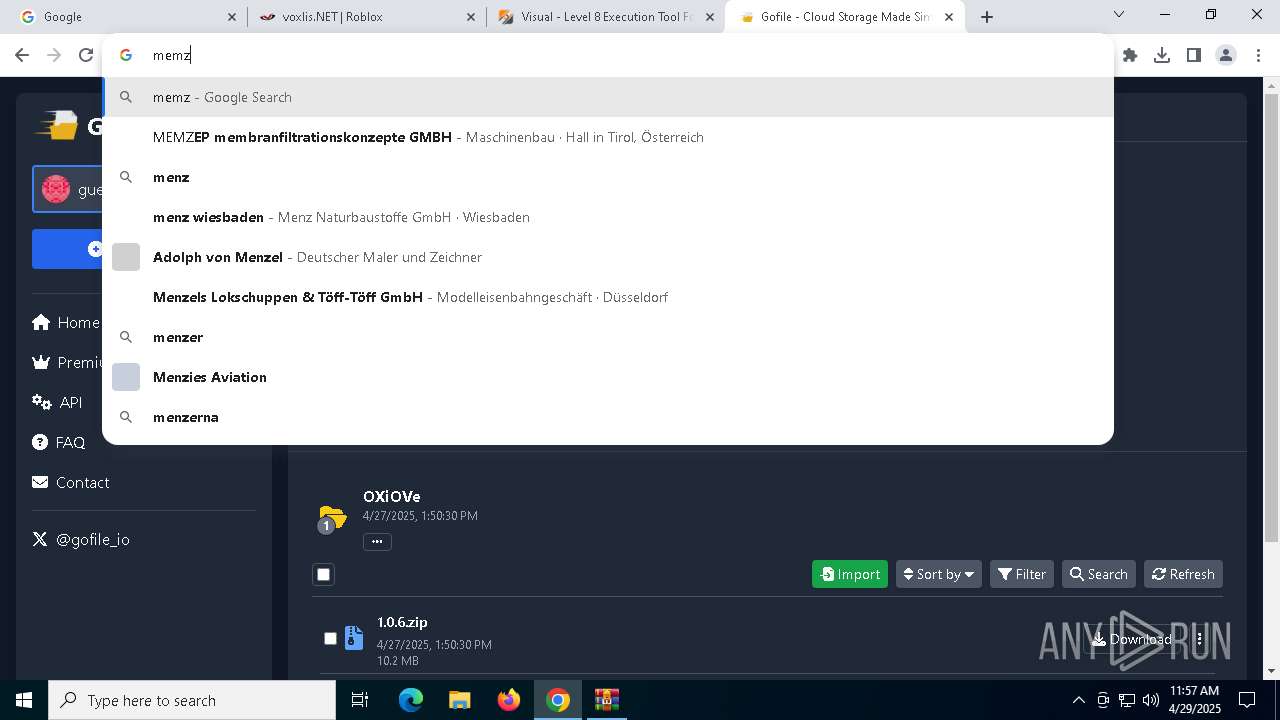Click the Filter button

click(x=1022, y=574)
